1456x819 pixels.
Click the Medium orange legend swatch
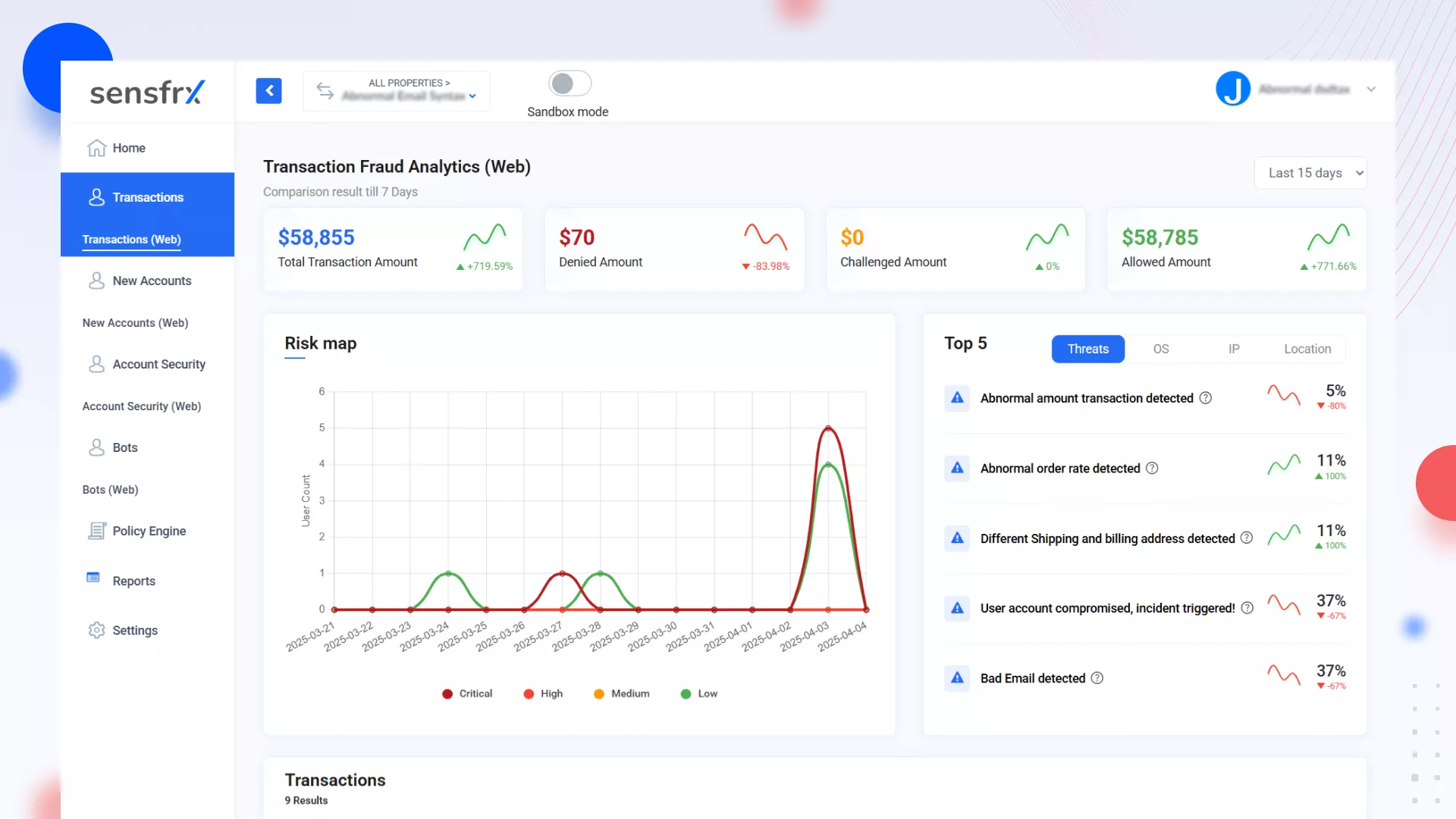(x=599, y=694)
